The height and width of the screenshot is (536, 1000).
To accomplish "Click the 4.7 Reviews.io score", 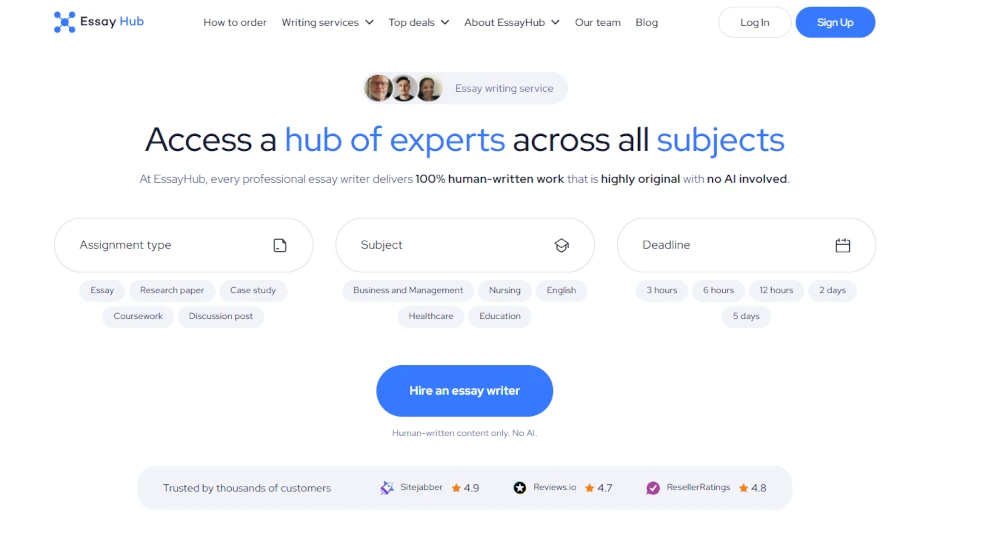I will tap(605, 488).
